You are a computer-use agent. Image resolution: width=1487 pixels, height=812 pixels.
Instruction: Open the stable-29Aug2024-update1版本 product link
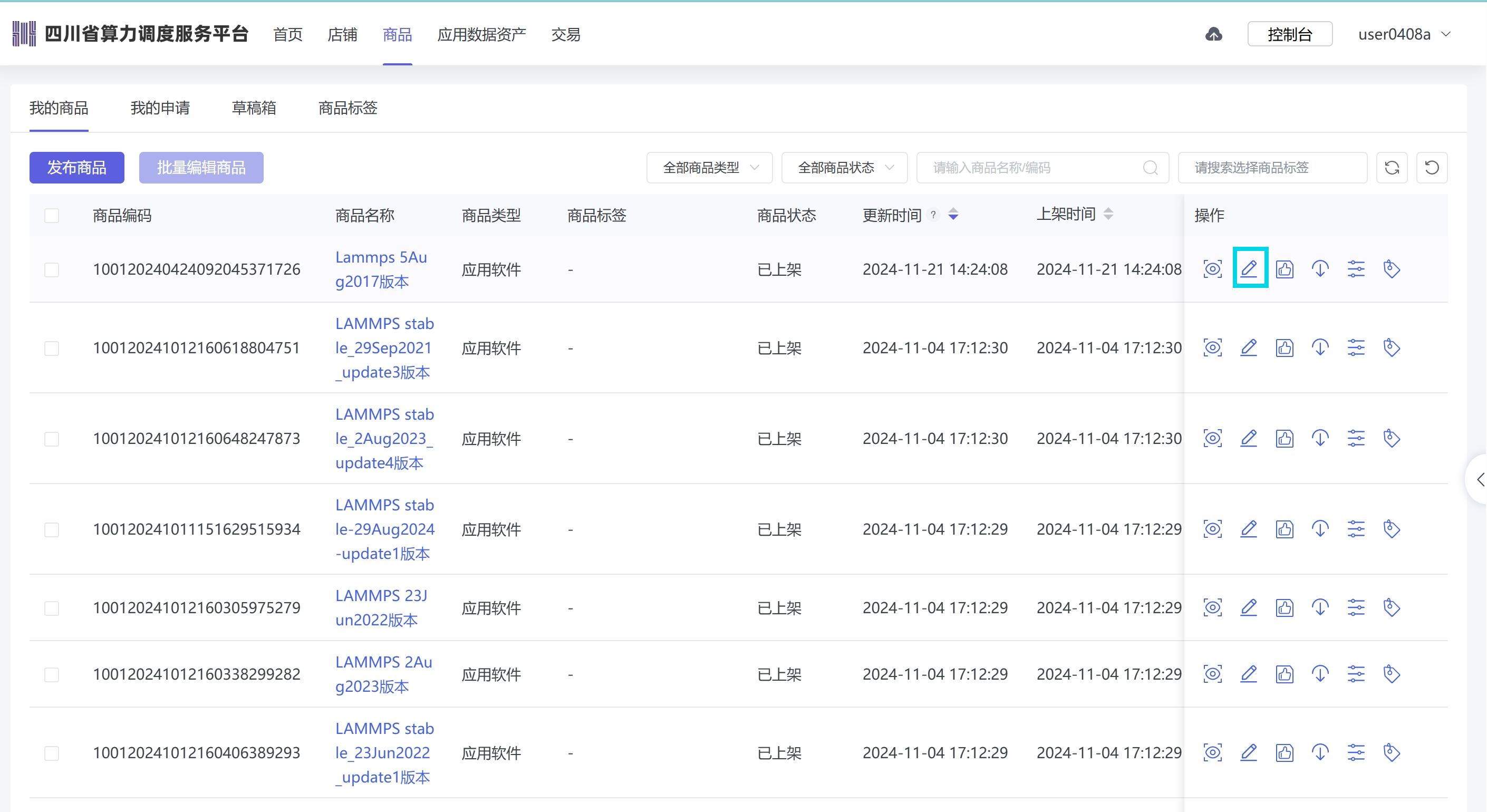point(384,529)
